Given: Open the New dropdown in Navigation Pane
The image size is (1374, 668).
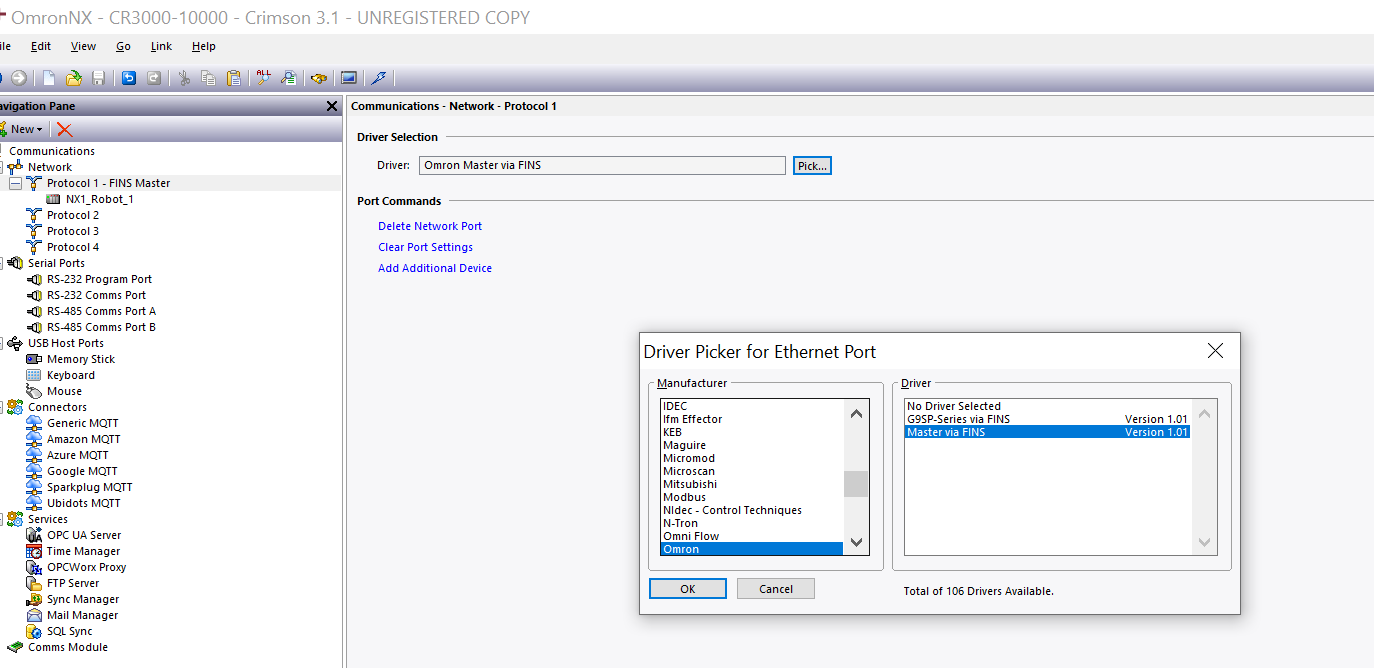Looking at the screenshot, I should coord(22,129).
